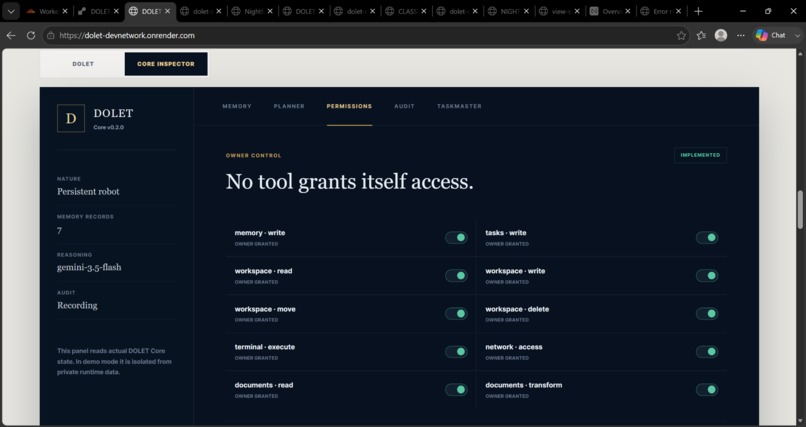Disable workspace · write permission

(707, 275)
